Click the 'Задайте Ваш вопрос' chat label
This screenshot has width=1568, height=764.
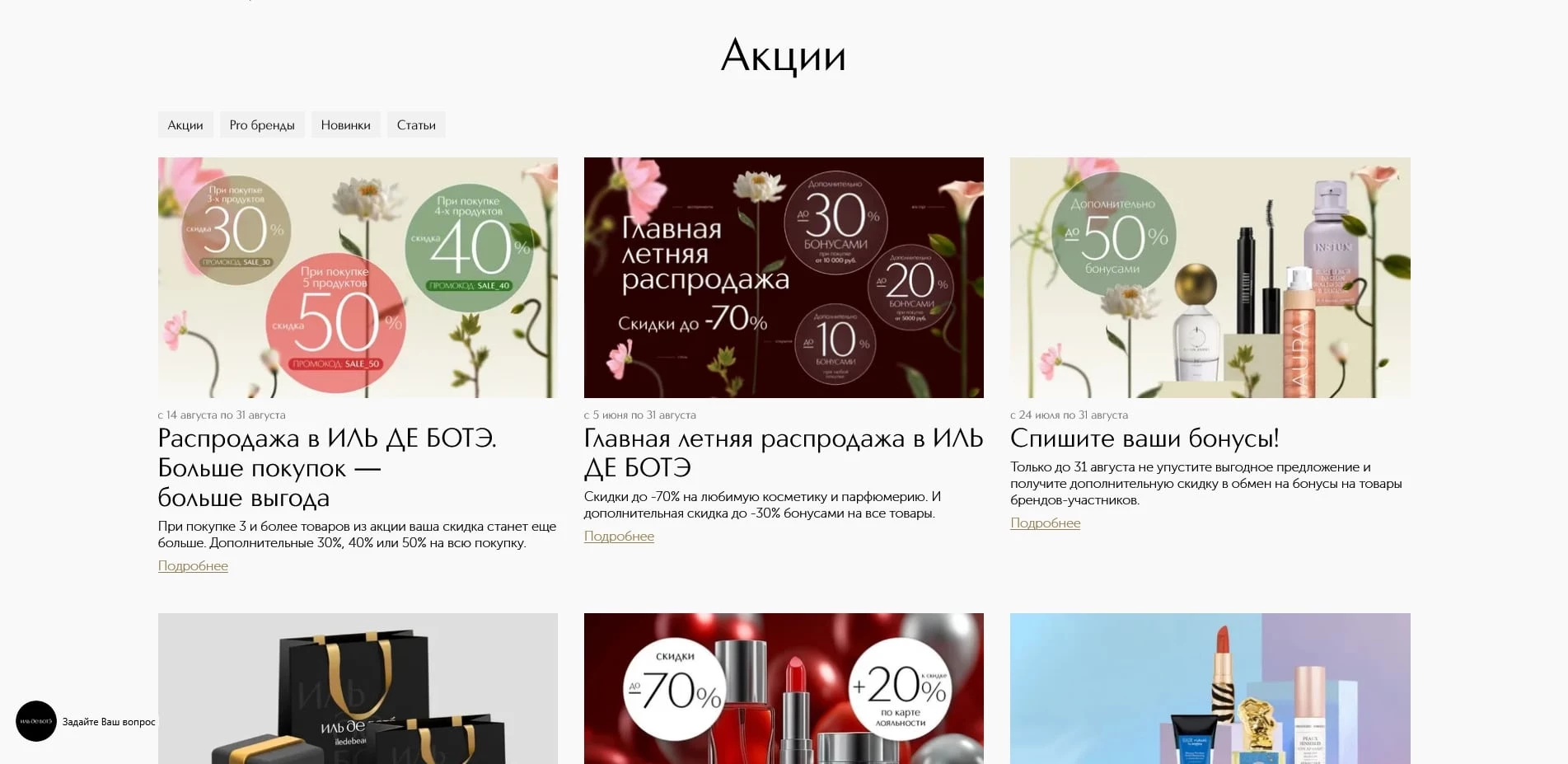click(x=109, y=722)
